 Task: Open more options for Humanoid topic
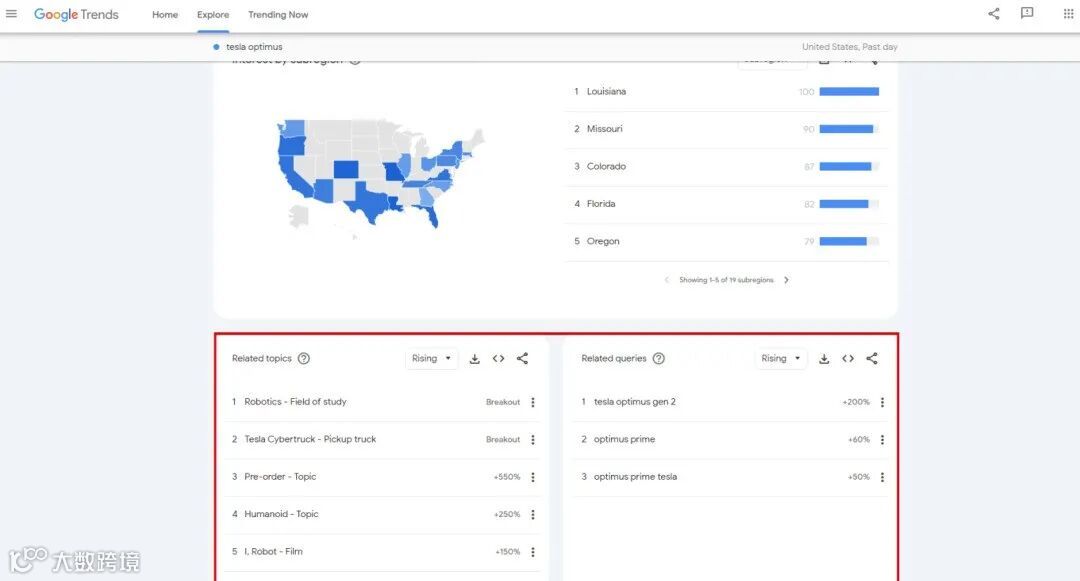(x=532, y=514)
